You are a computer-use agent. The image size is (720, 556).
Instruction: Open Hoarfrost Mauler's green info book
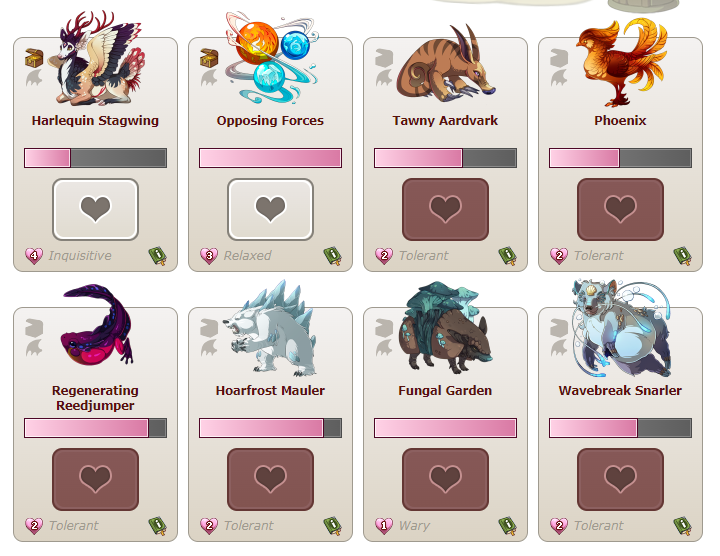pyautogui.click(x=332, y=526)
